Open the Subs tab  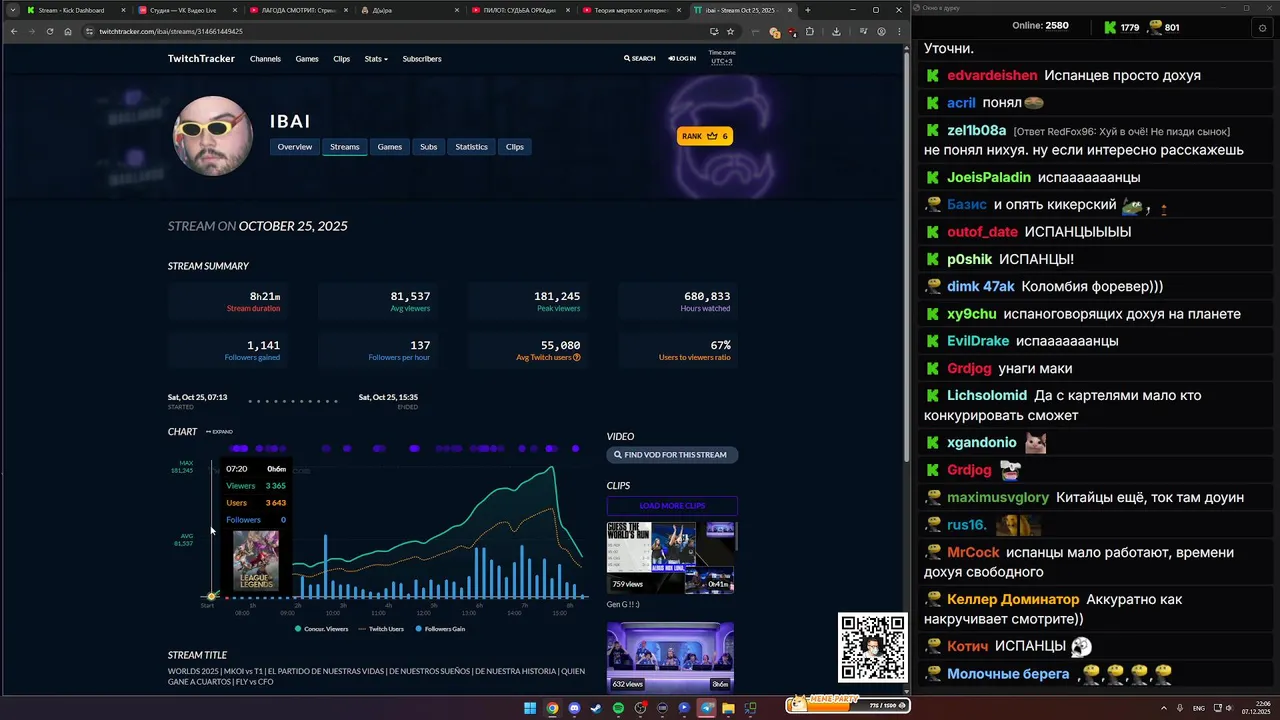(428, 147)
